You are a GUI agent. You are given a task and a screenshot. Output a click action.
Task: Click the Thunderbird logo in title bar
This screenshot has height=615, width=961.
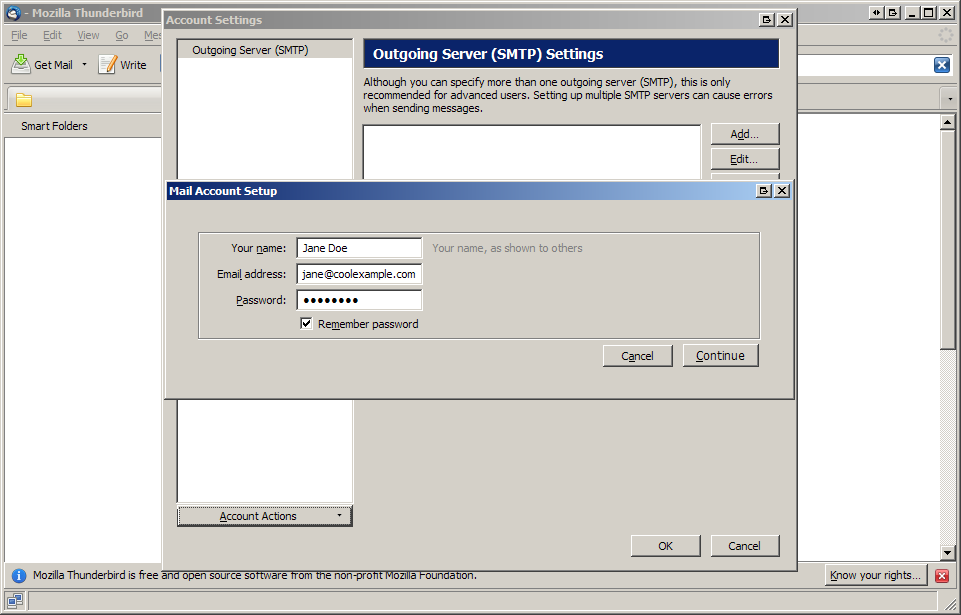(13, 13)
